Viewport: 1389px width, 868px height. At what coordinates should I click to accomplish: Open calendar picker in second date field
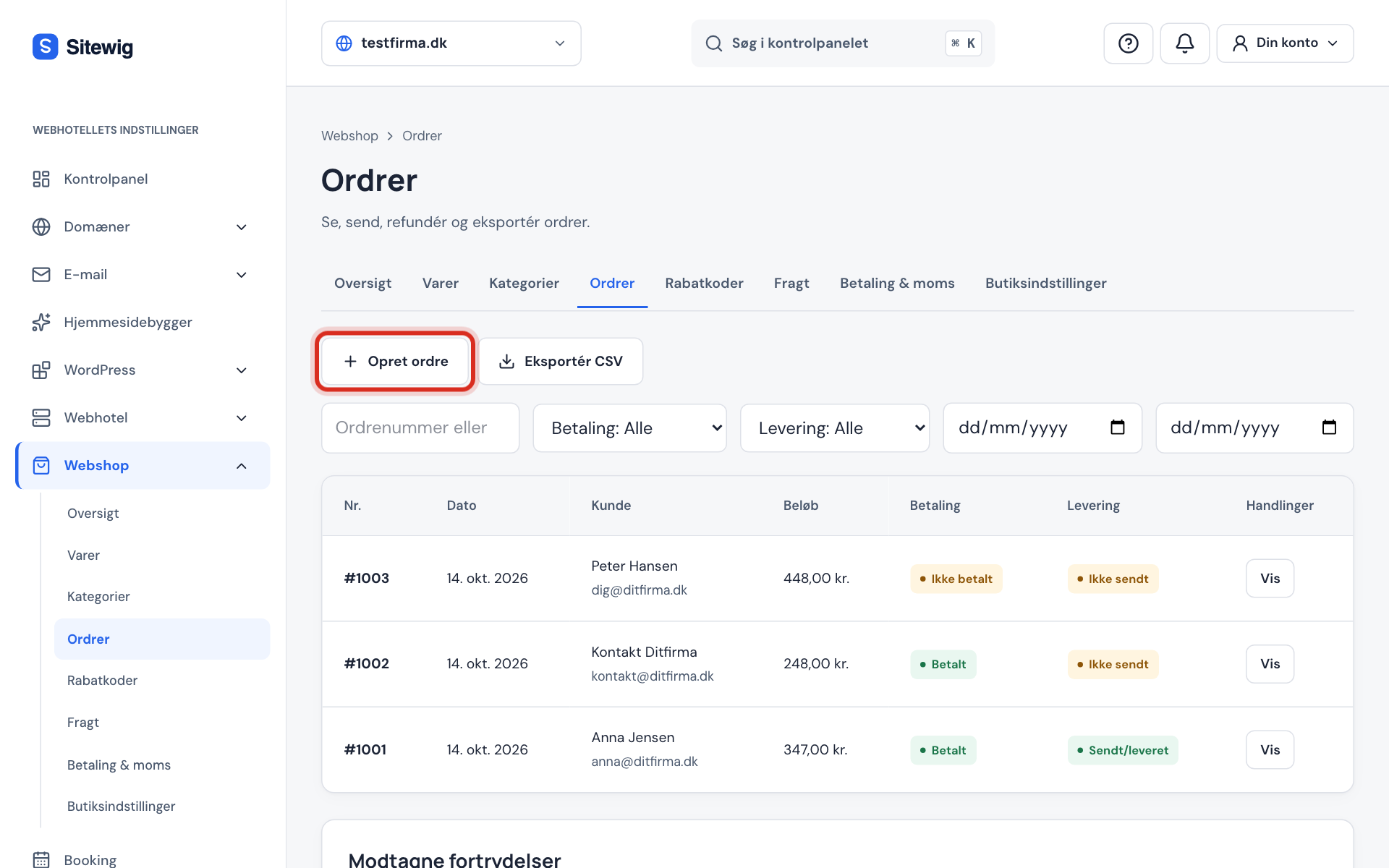pos(1329,427)
